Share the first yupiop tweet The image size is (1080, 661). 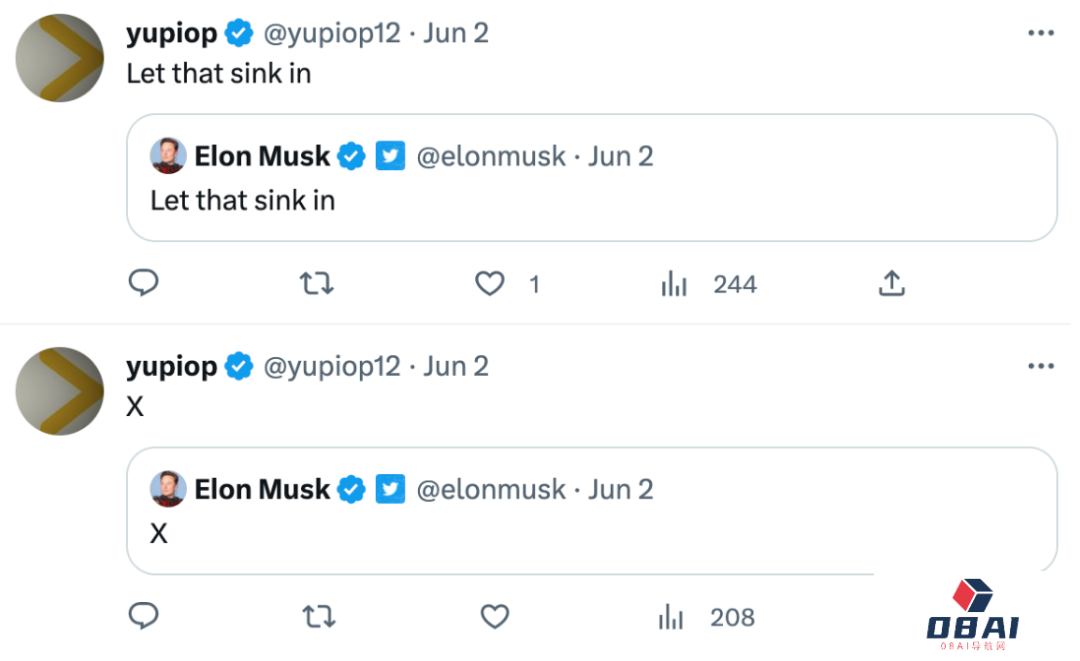pyautogui.click(x=891, y=284)
